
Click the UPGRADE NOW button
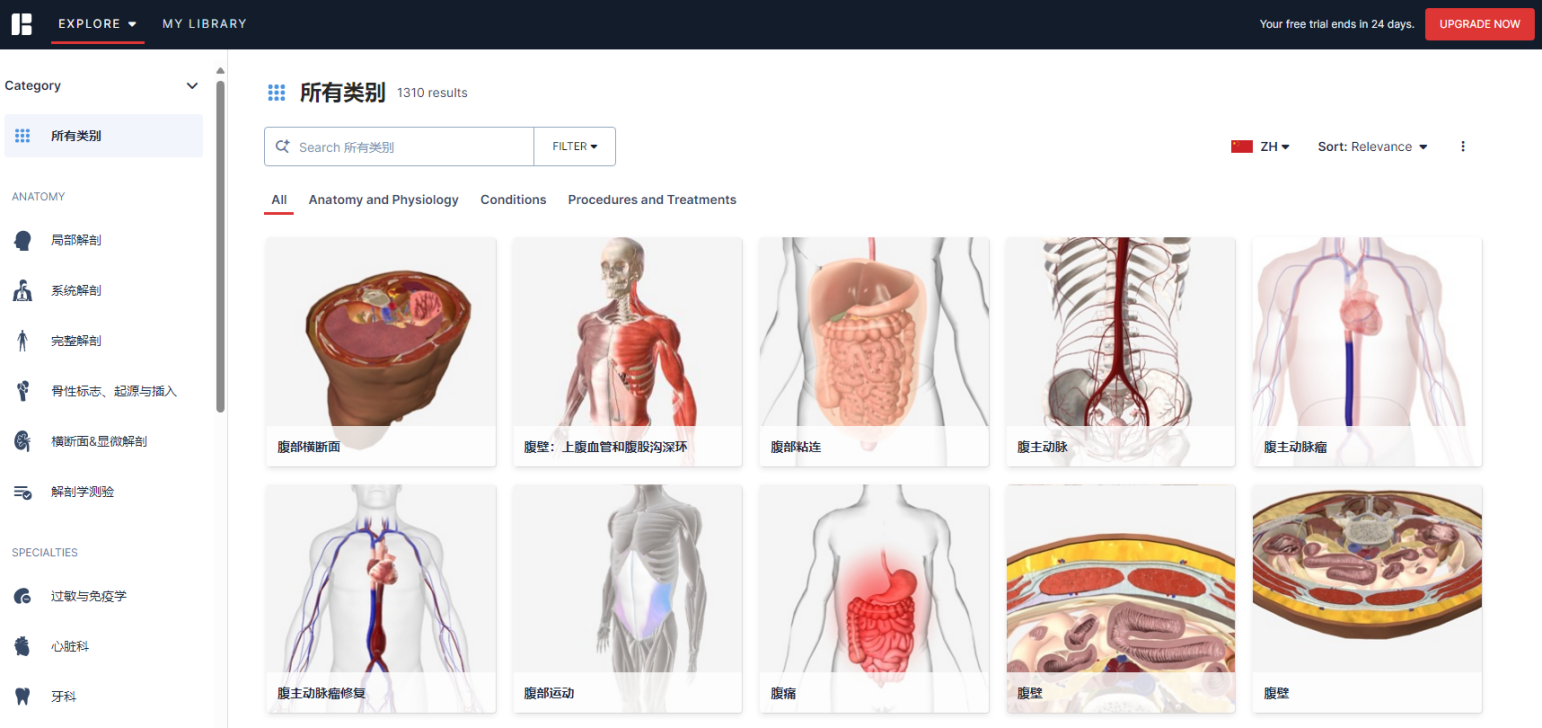tap(1479, 24)
